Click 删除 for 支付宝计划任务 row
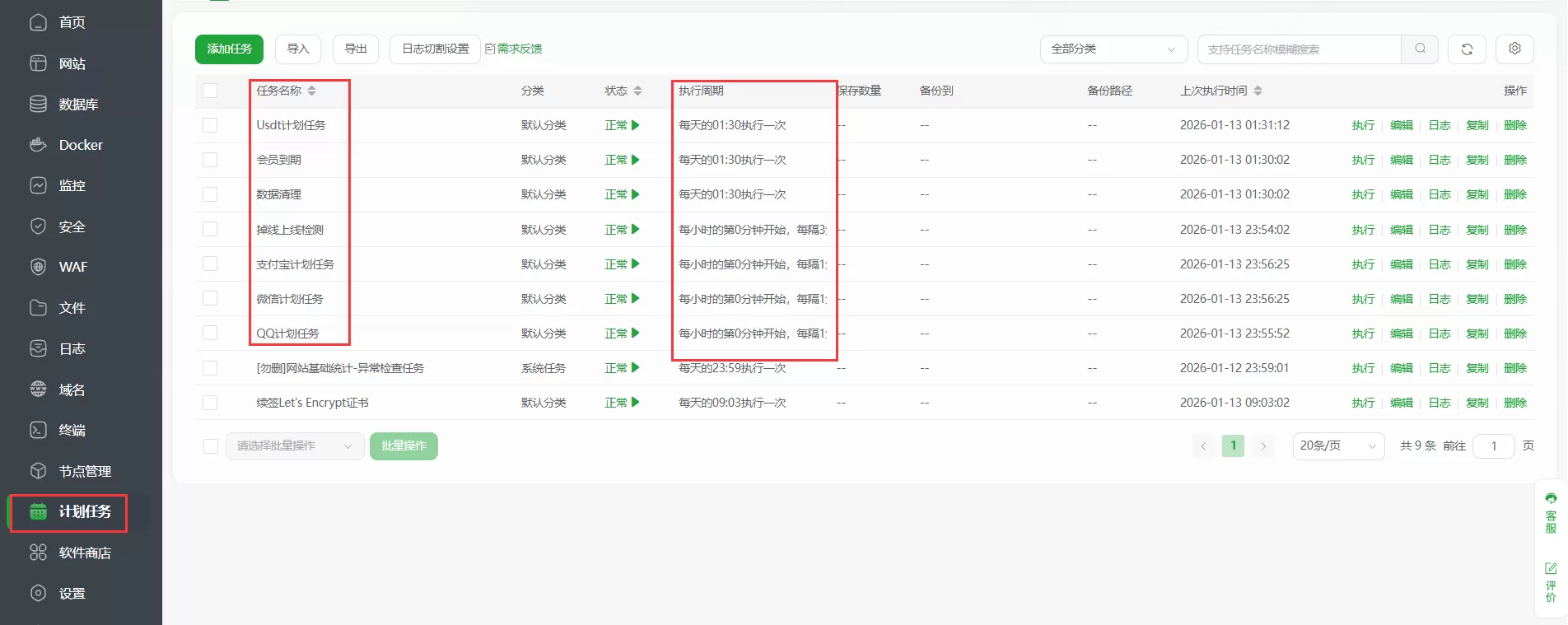The height and width of the screenshot is (625, 1568). pos(1515,264)
